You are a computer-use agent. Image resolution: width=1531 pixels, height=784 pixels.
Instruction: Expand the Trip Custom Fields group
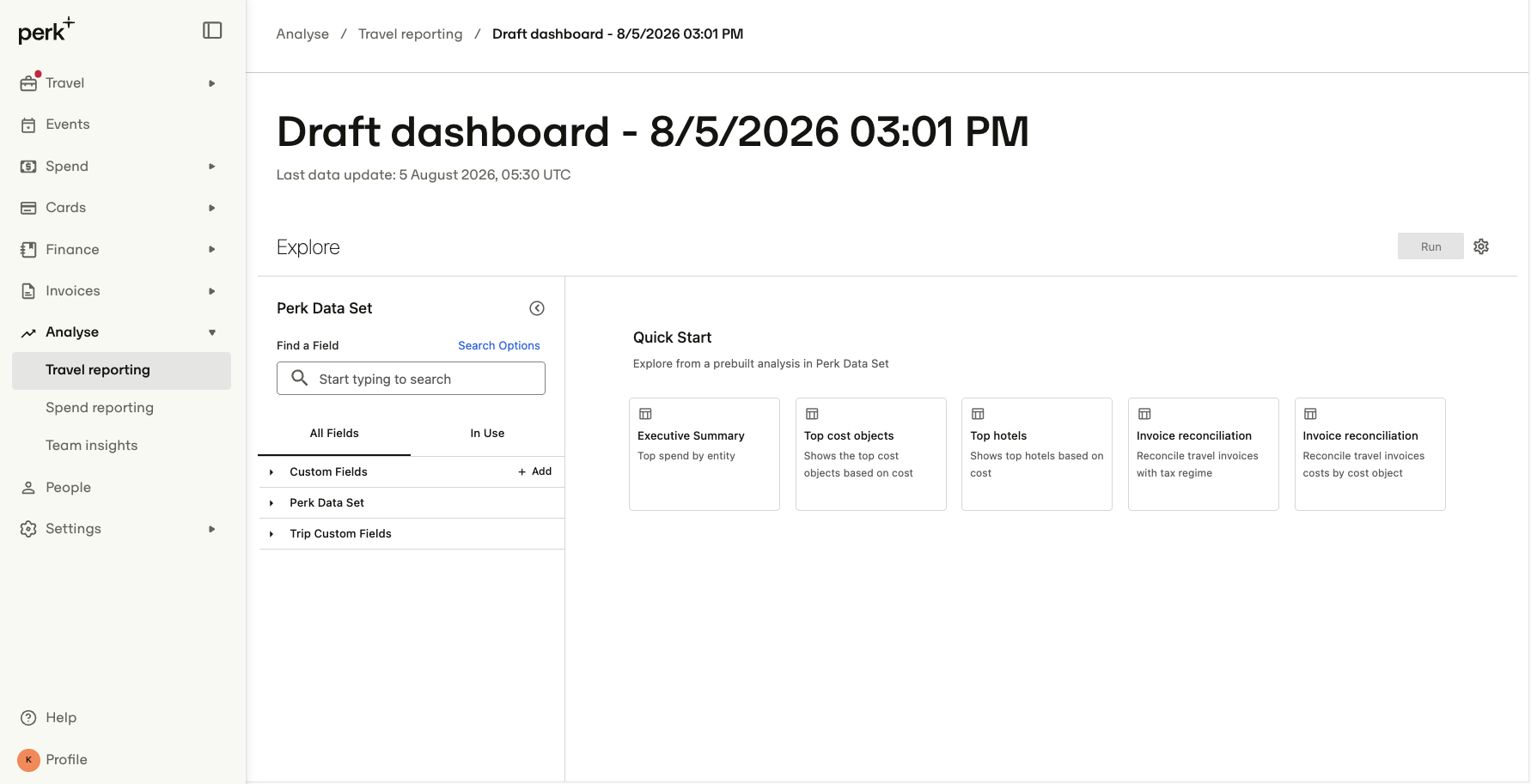271,534
